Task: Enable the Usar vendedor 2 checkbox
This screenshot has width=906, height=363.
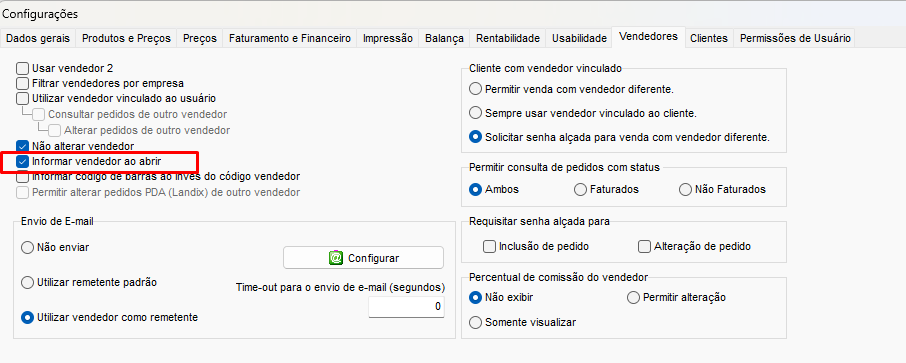Action: [x=23, y=68]
